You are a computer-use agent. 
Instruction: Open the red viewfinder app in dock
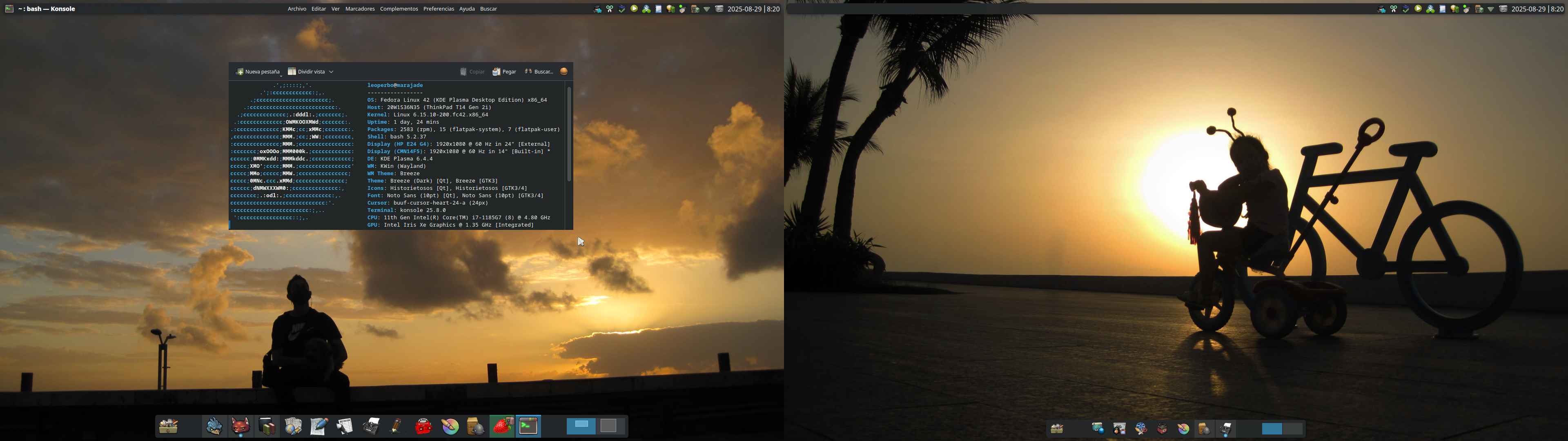pyautogui.click(x=423, y=426)
